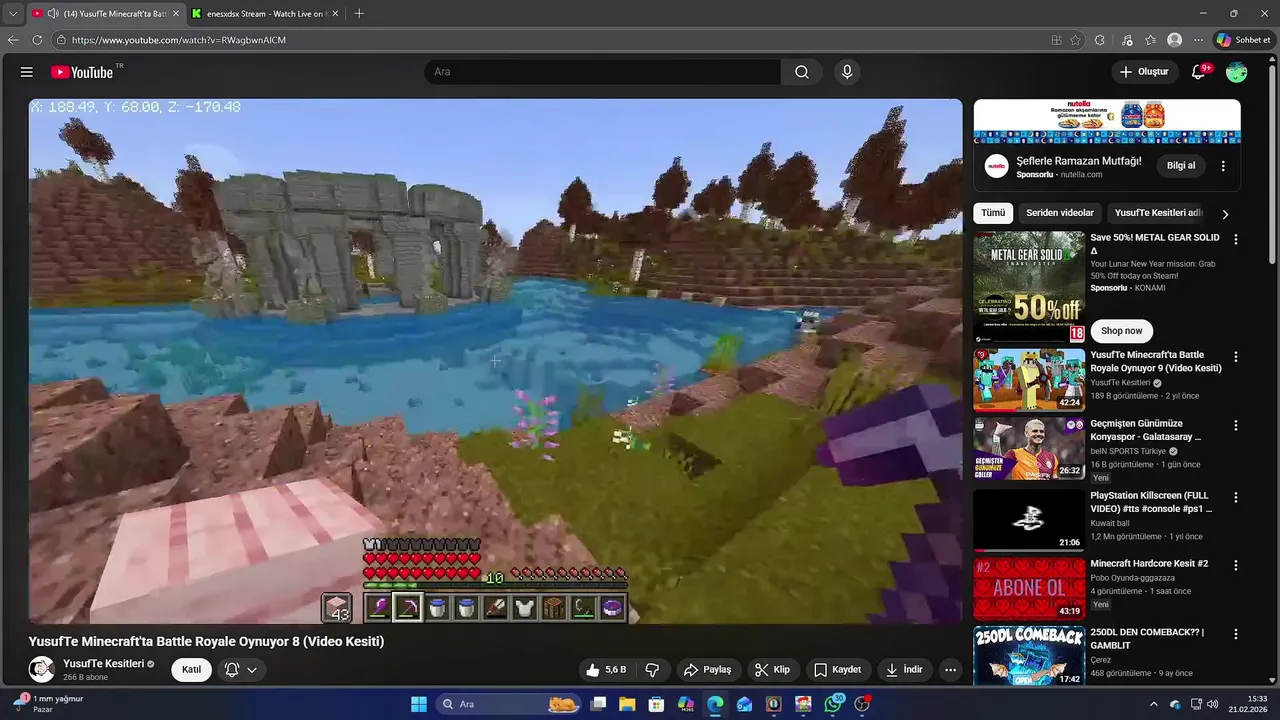Open options for Minecraft Hardcore Kesit #2
The image size is (1280, 720).
click(1236, 565)
